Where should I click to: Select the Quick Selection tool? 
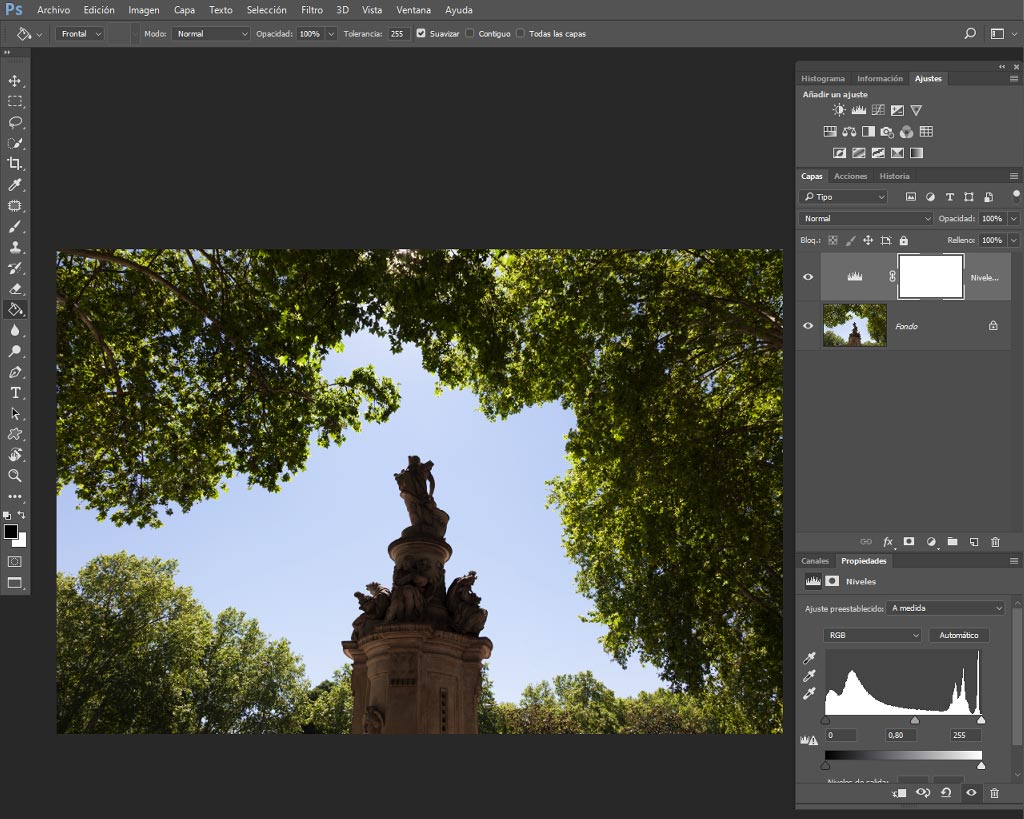point(14,143)
